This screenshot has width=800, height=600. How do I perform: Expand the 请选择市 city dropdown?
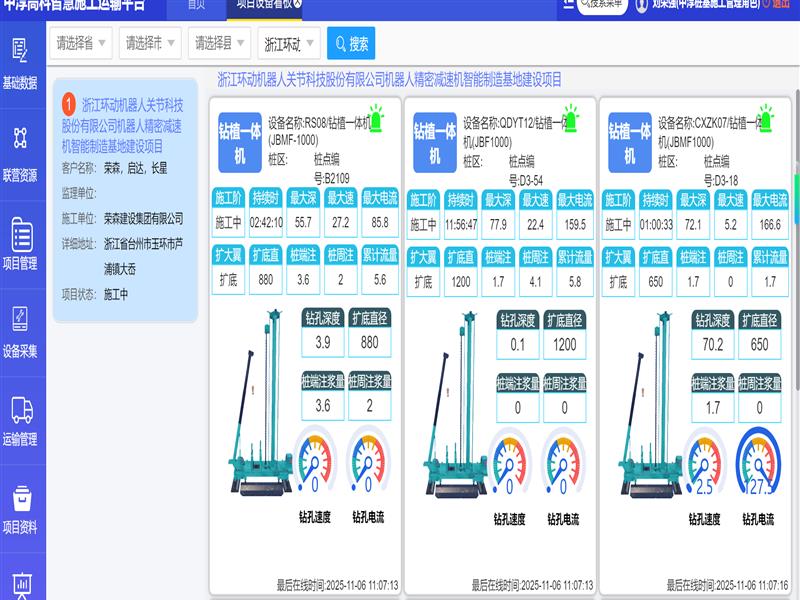(150, 43)
